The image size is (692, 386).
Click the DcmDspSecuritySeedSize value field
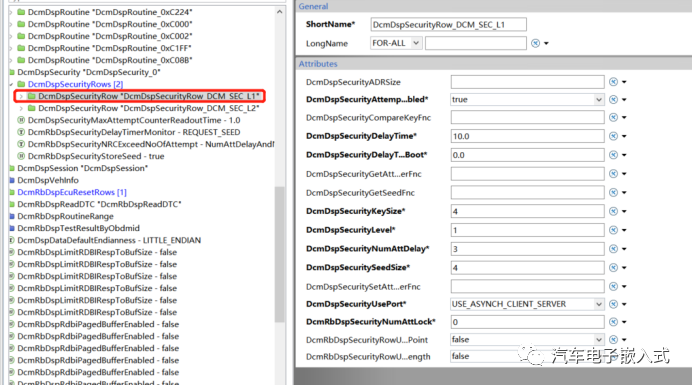pyautogui.click(x=527, y=267)
